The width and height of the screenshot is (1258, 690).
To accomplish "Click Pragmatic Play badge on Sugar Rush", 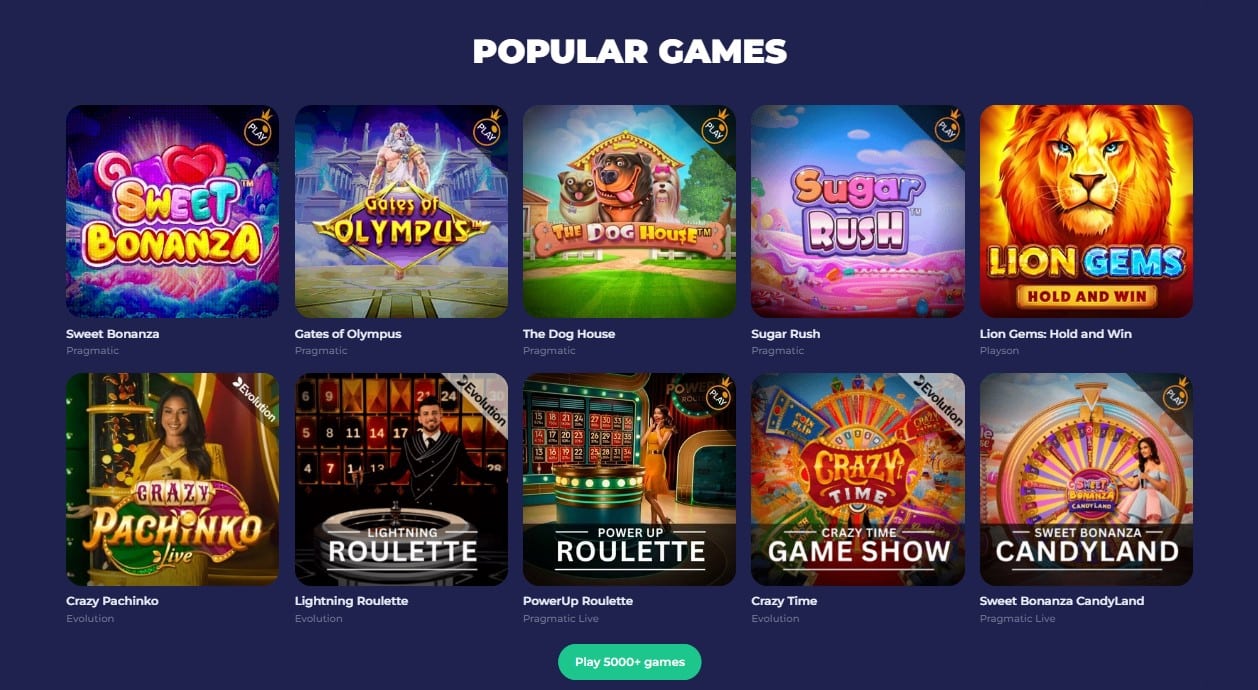I will [x=946, y=127].
